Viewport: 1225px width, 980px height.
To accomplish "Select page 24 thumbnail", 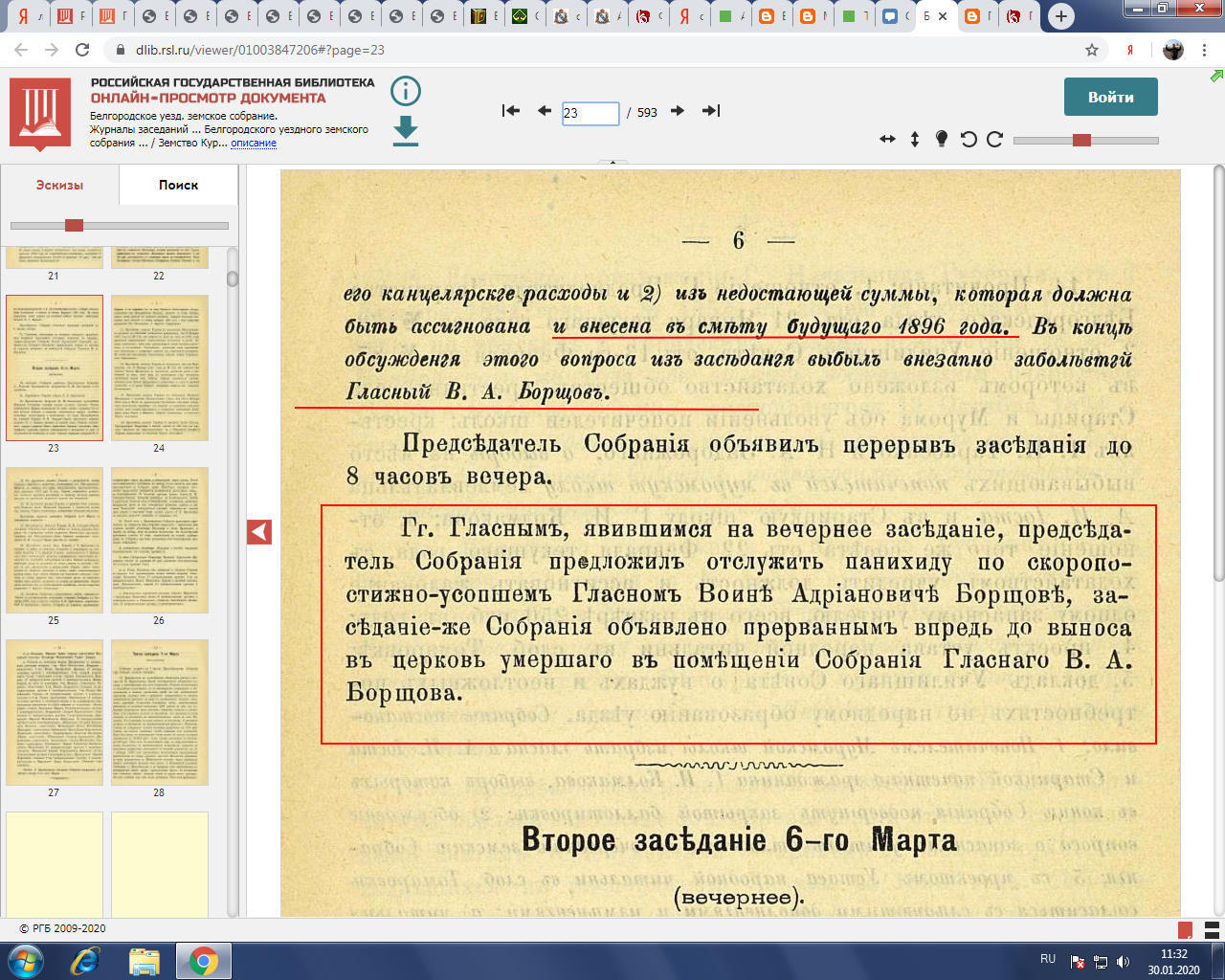I will tap(160, 367).
